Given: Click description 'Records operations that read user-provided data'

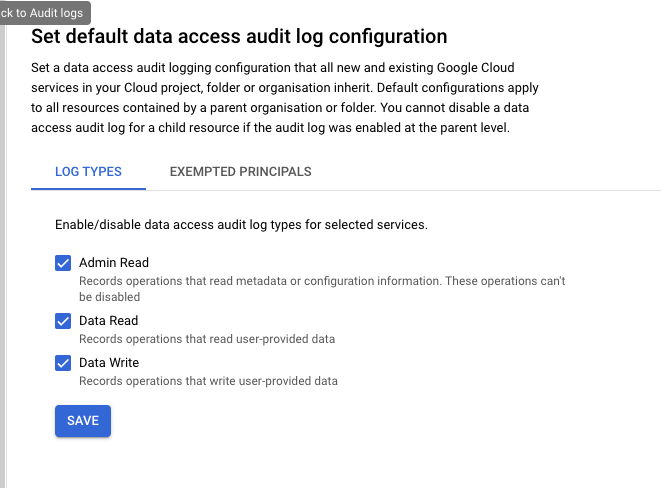Looking at the screenshot, I should (207, 339).
